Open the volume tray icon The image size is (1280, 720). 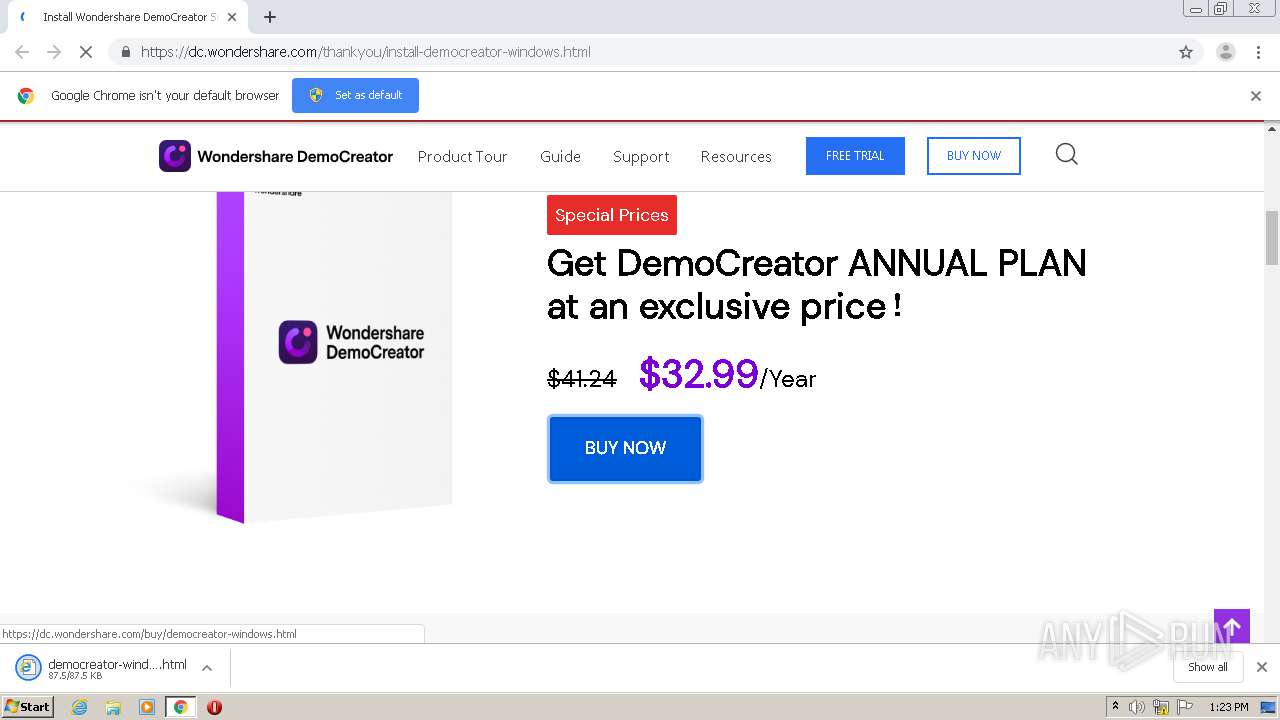tap(1137, 707)
